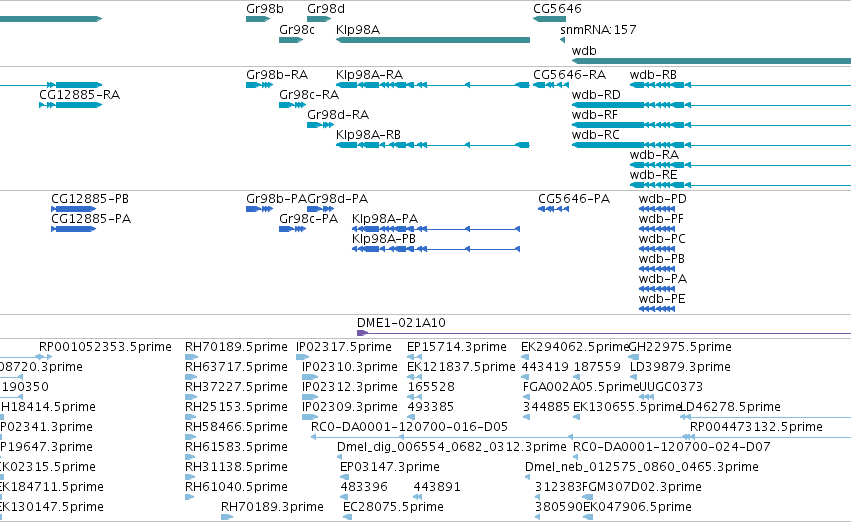Click the wdb-RD transcript label
851x522 pixels.
596,94
